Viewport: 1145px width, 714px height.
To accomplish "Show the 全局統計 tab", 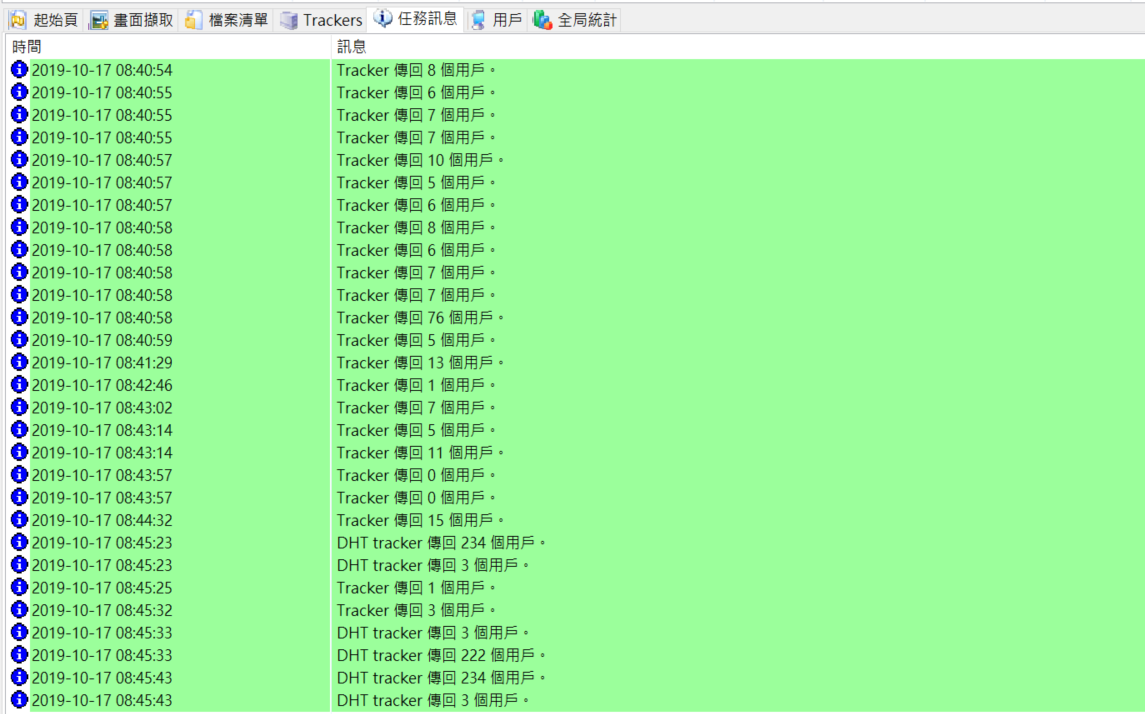I will coord(575,20).
